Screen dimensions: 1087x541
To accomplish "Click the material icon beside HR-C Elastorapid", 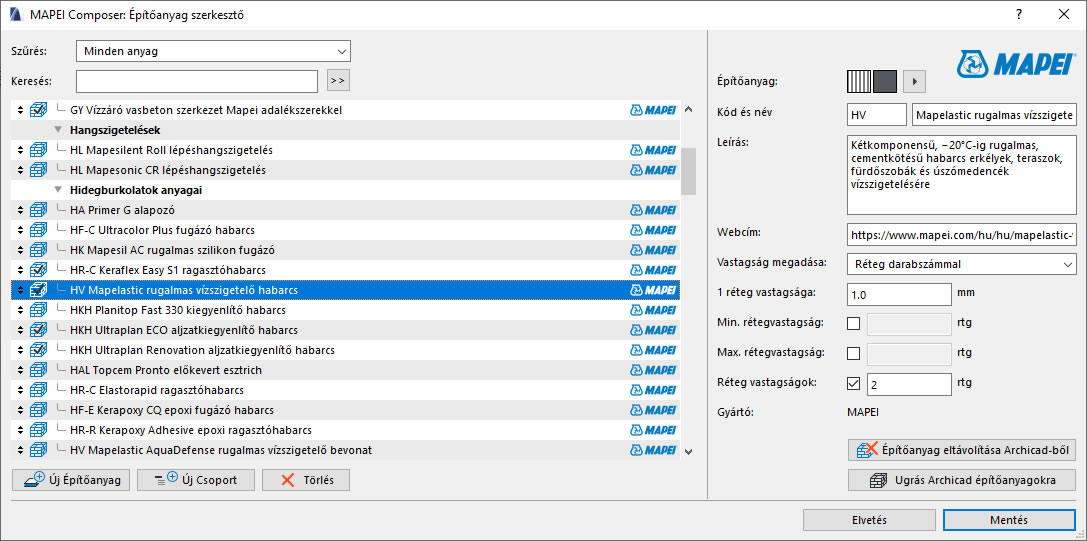I will point(39,390).
